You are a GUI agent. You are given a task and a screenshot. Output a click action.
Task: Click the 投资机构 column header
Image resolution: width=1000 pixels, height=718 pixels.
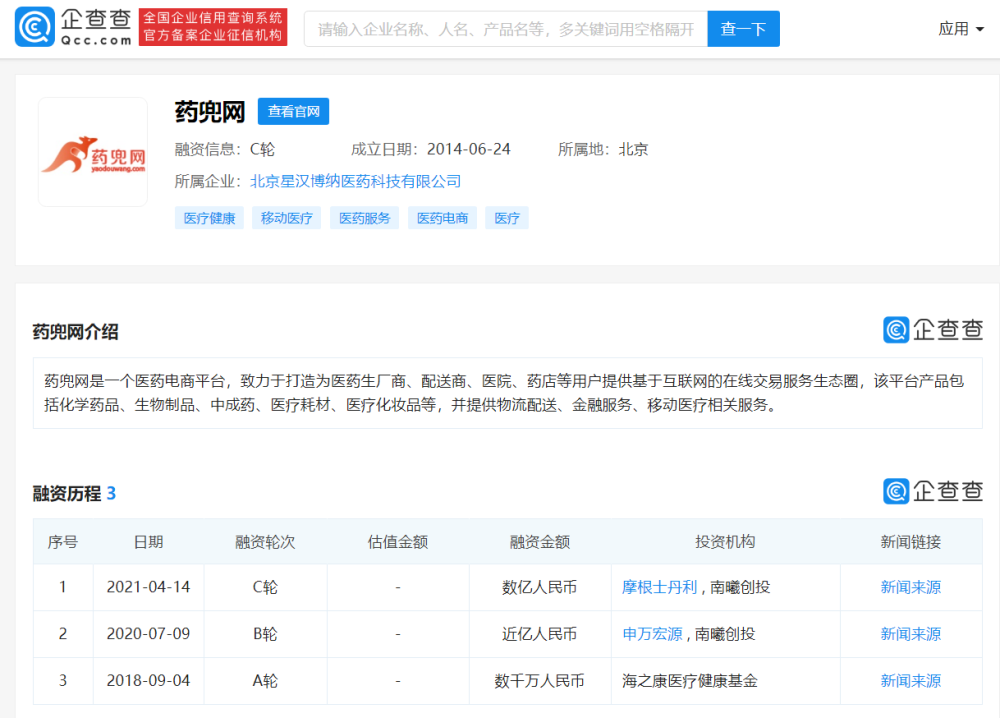725,542
